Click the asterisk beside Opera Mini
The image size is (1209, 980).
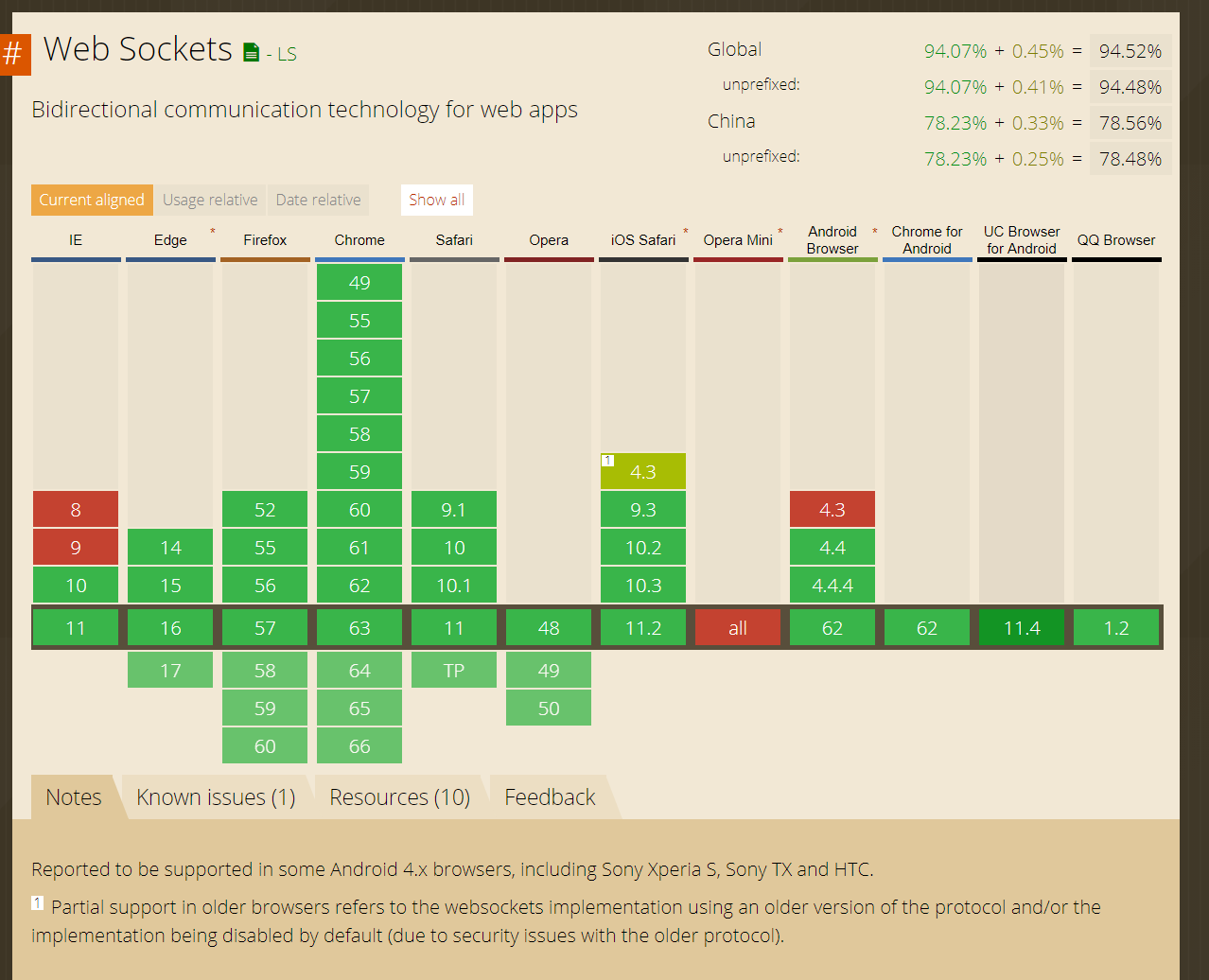point(780,229)
